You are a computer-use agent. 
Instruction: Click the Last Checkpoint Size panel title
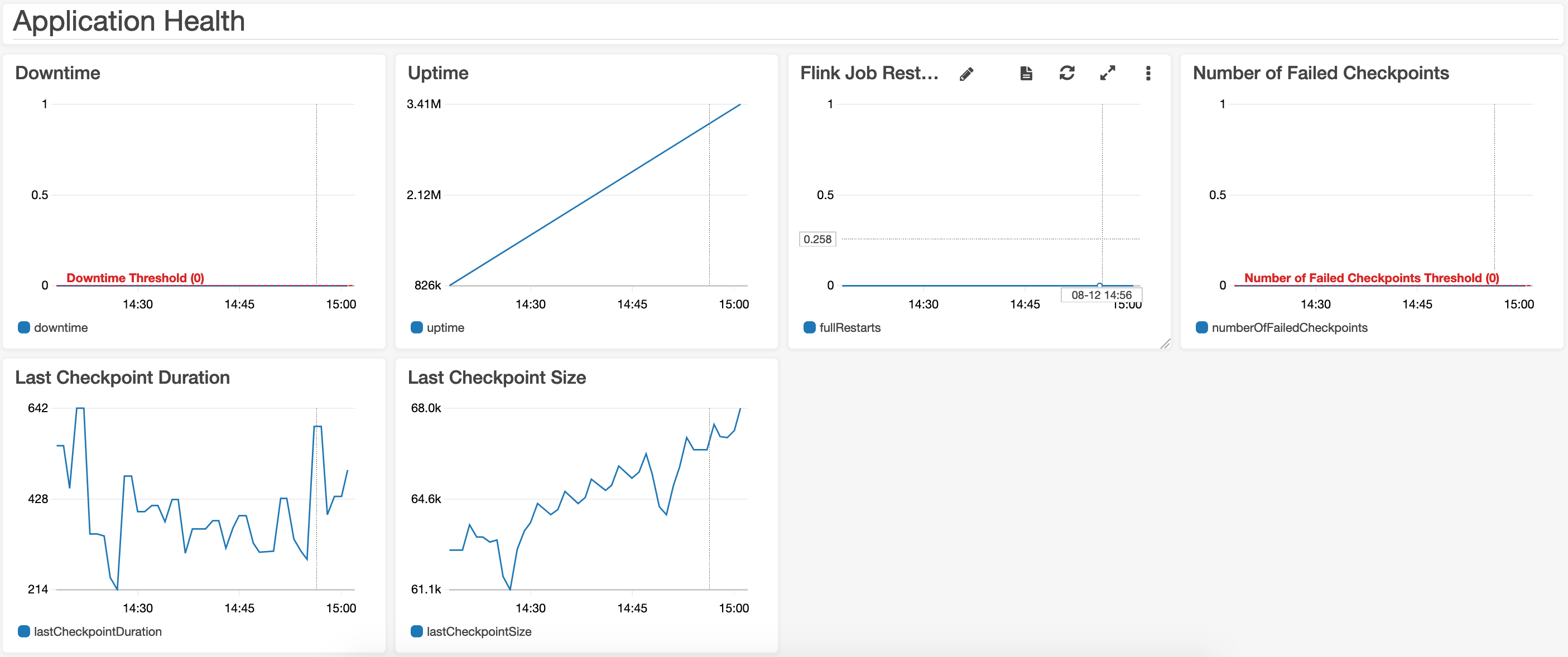pyautogui.click(x=497, y=377)
